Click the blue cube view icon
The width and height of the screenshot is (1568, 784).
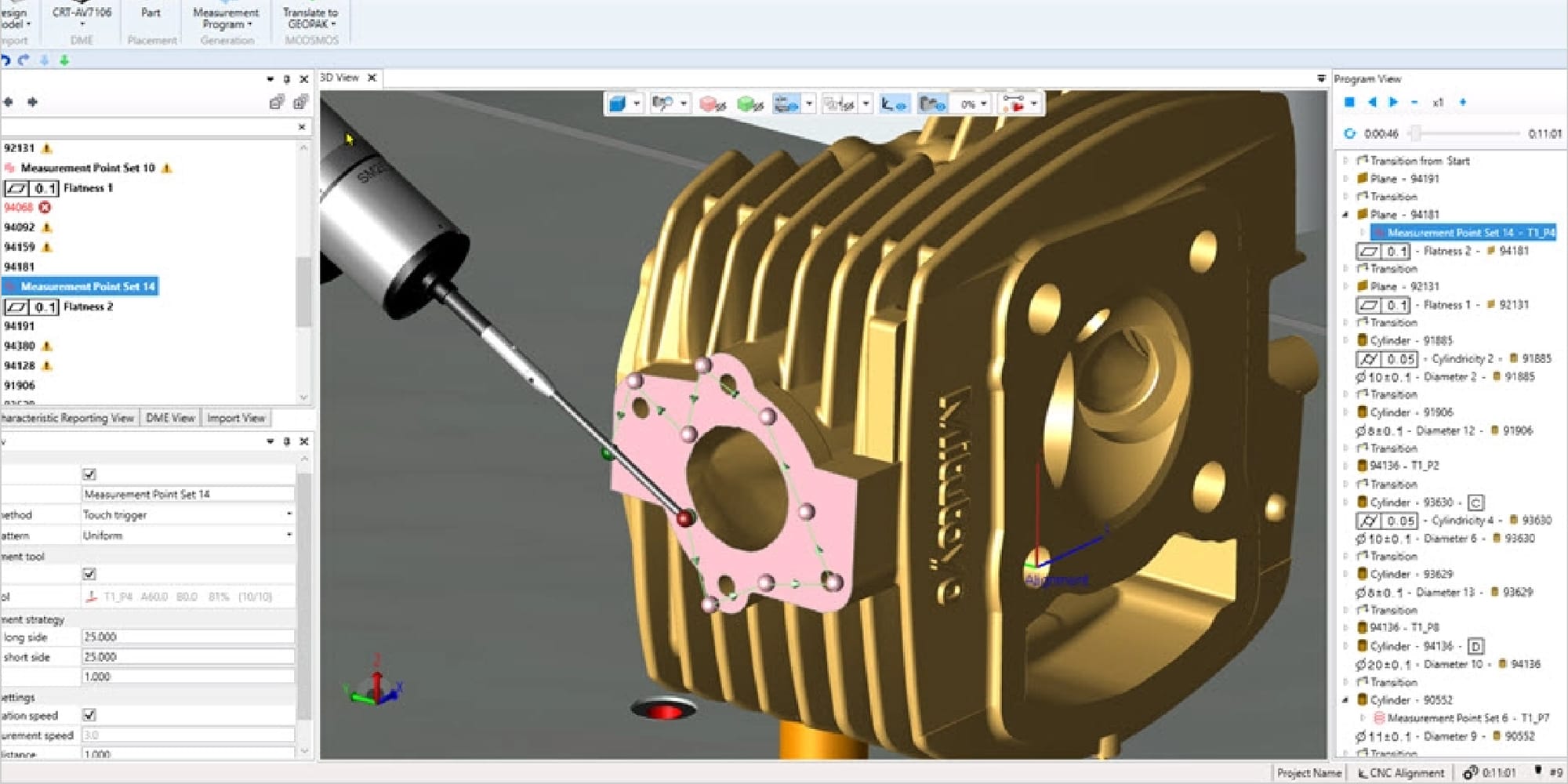pos(618,103)
